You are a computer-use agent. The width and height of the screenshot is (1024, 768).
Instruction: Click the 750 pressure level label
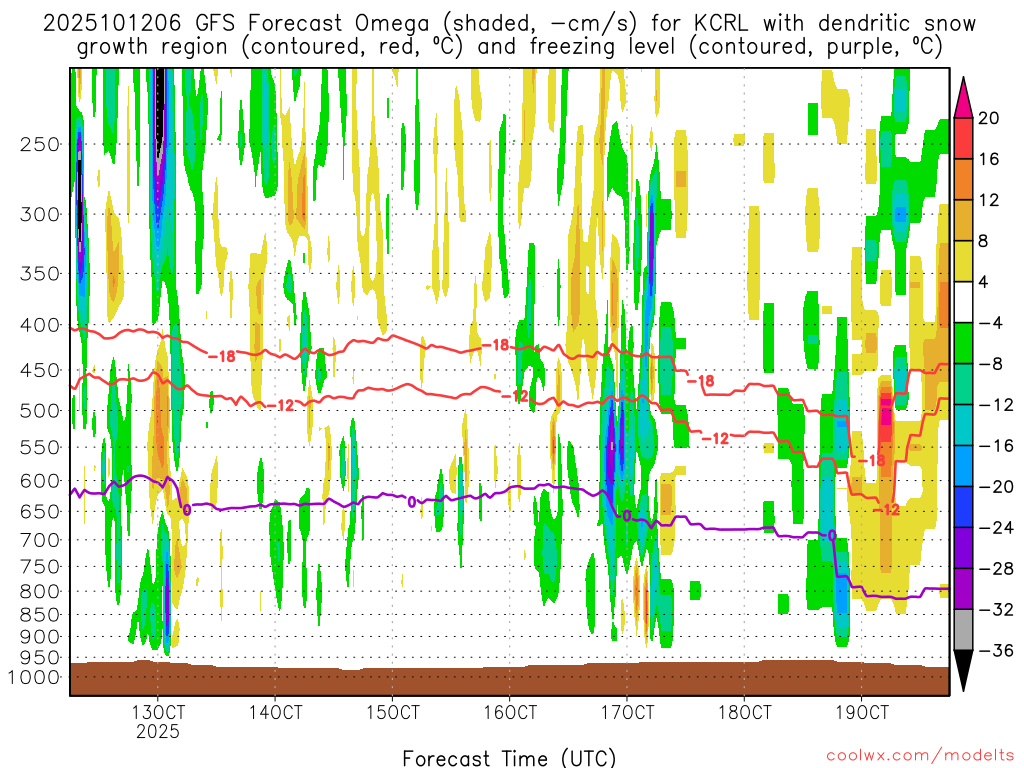[x=40, y=566]
